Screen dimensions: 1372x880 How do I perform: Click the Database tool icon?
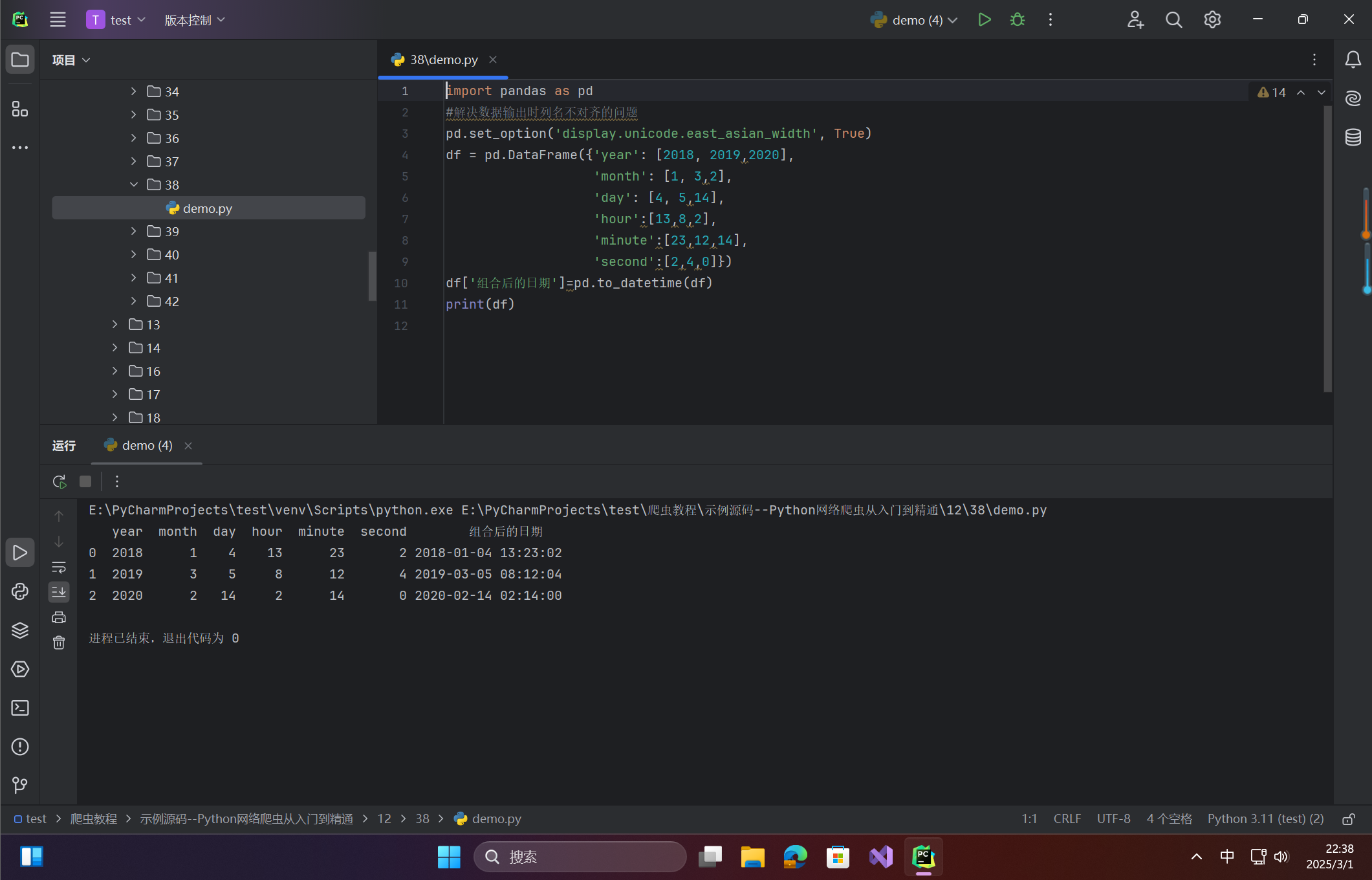[x=1353, y=137]
